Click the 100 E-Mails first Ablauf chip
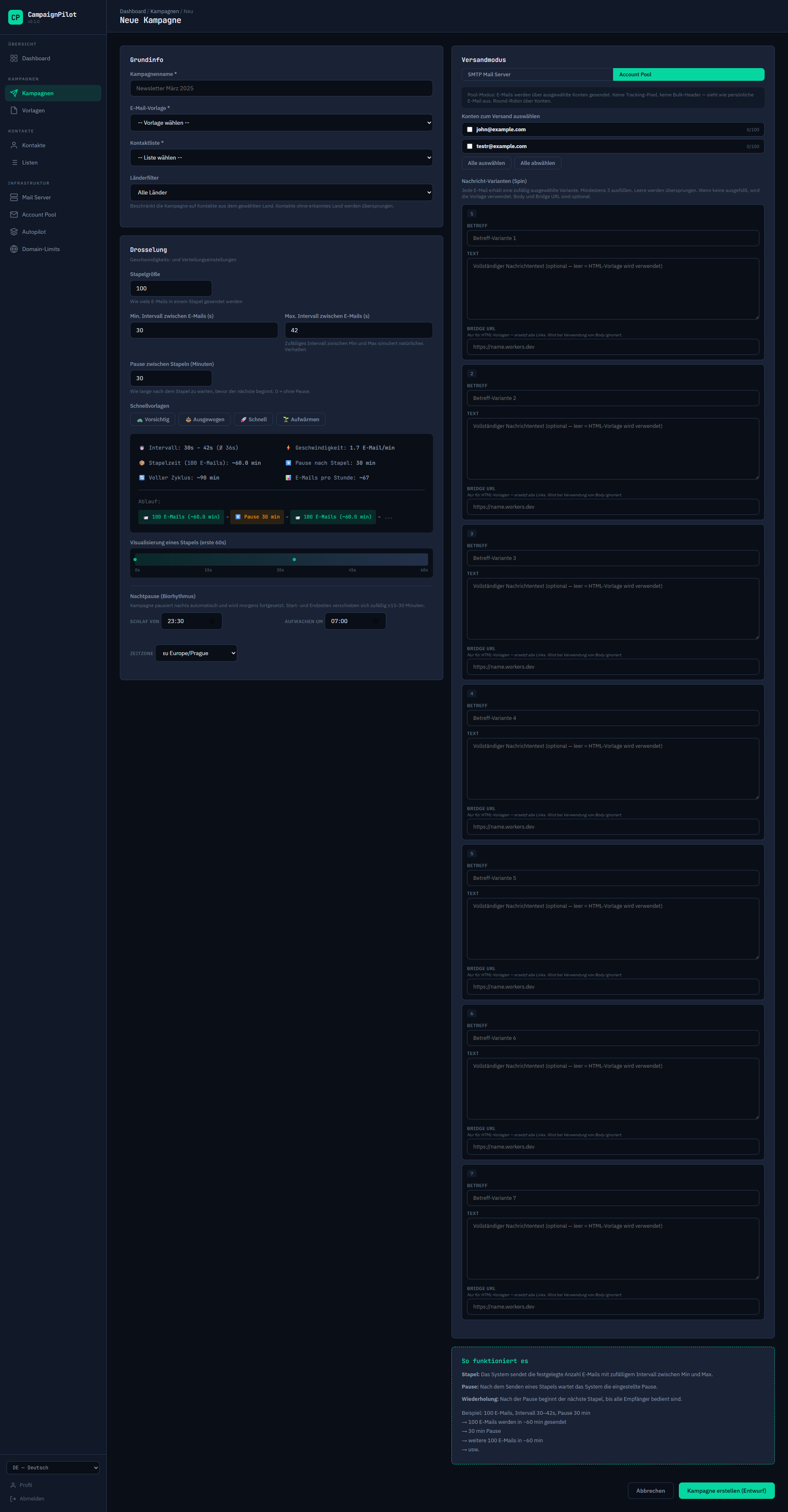 pos(181,516)
